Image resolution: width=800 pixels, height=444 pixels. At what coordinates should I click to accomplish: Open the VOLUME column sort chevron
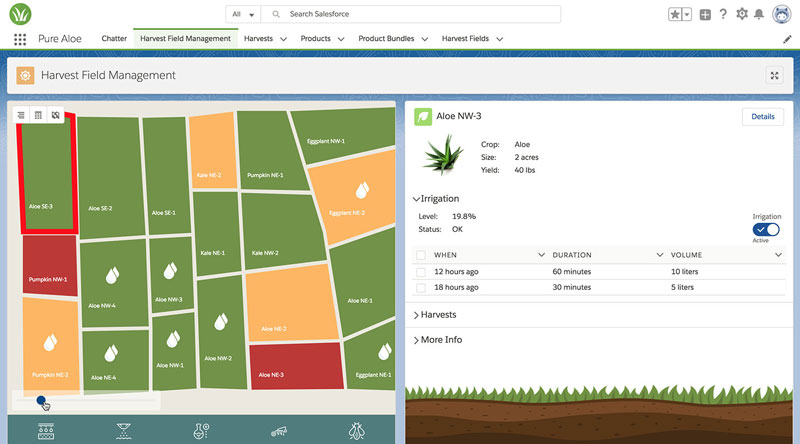point(778,255)
